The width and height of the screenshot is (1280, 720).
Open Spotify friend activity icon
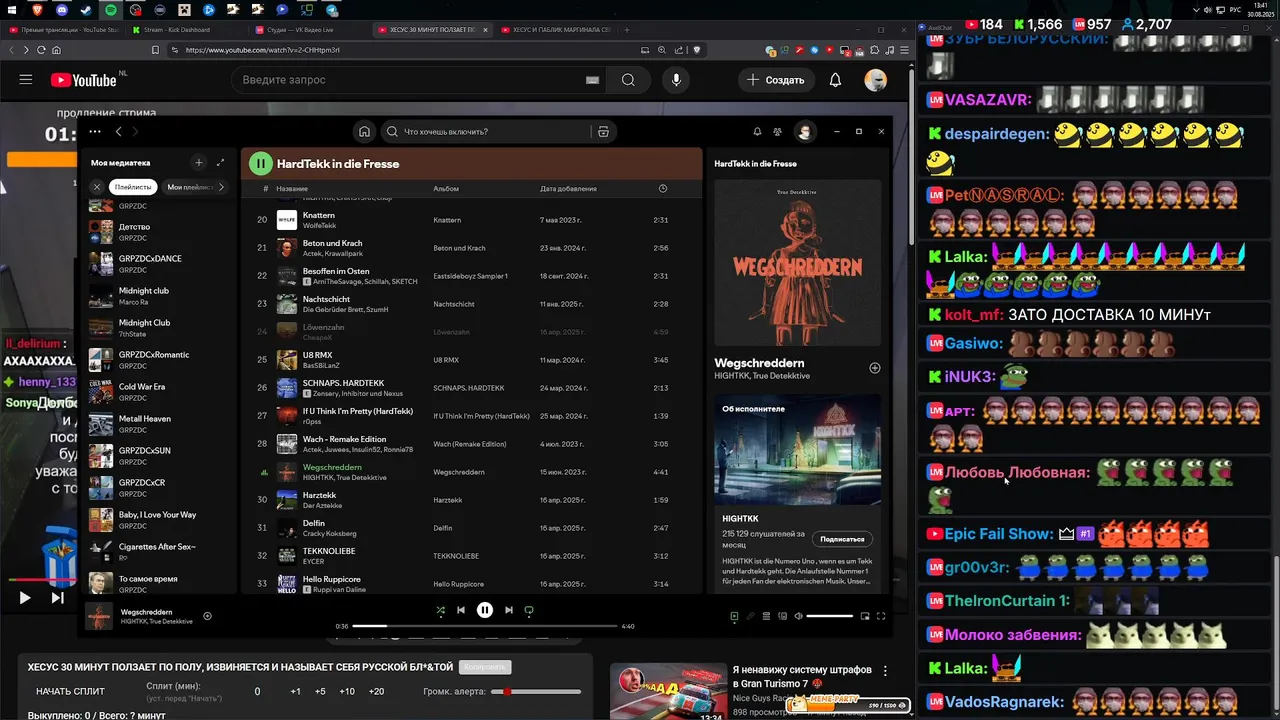(778, 131)
